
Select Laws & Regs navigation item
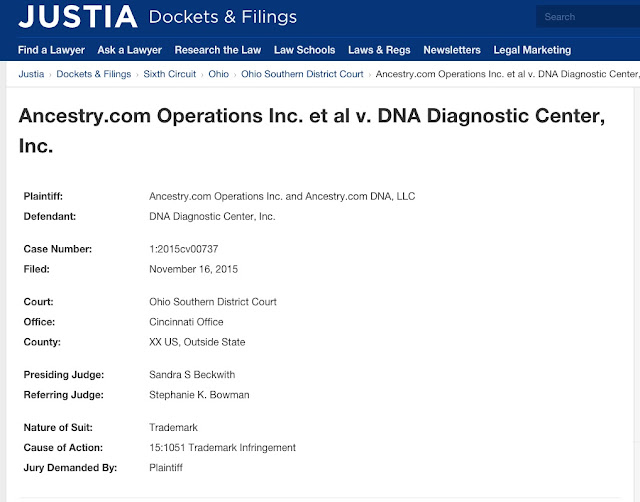tap(379, 50)
